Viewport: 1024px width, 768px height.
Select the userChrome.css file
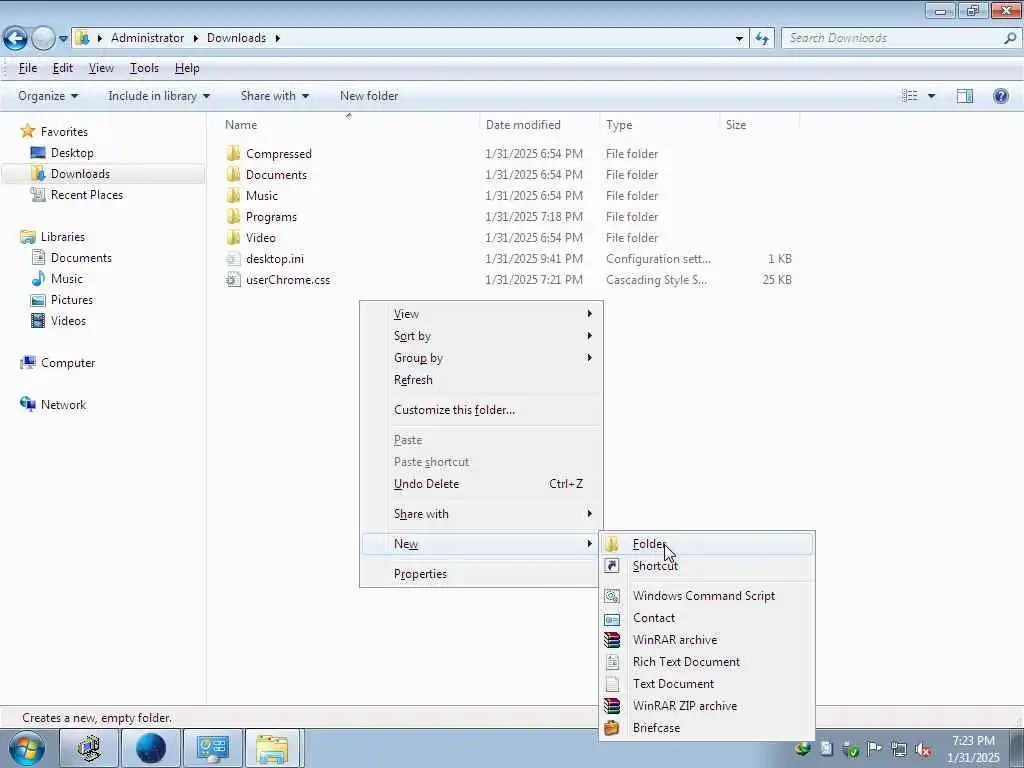click(x=288, y=280)
